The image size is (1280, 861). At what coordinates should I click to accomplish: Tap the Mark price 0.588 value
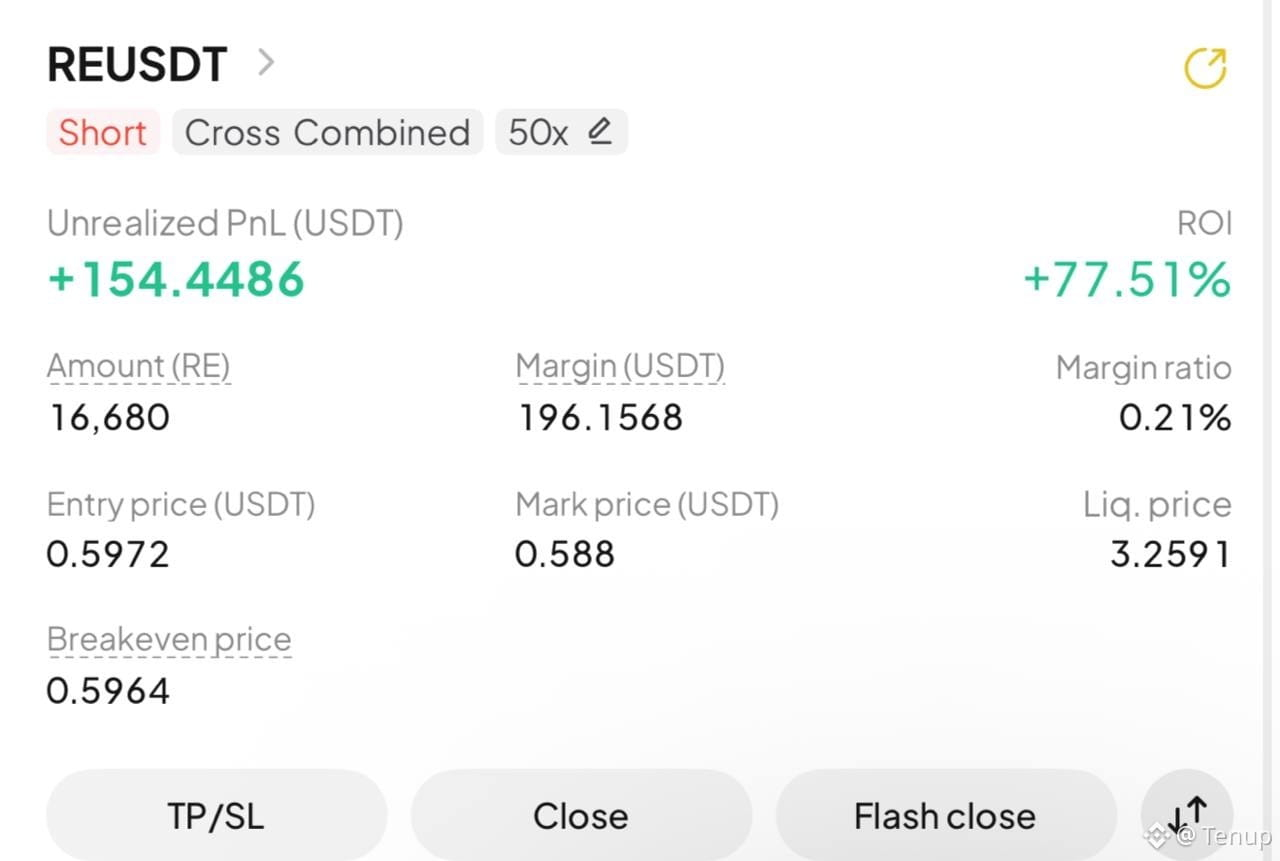[565, 553]
